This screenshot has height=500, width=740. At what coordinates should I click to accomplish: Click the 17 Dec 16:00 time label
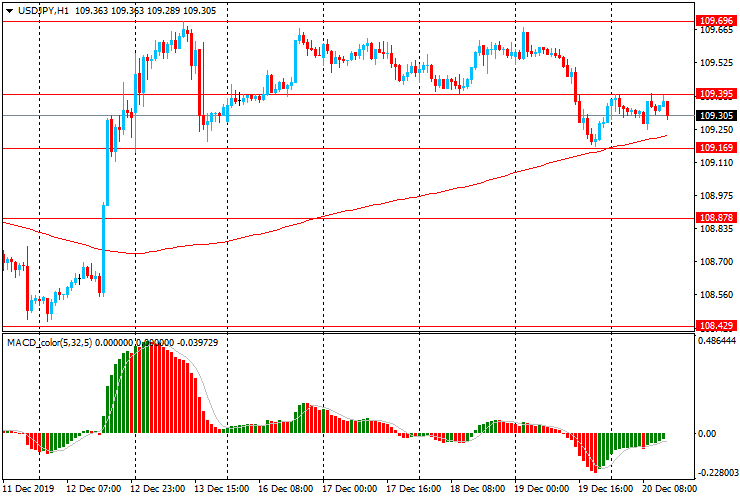413,488
